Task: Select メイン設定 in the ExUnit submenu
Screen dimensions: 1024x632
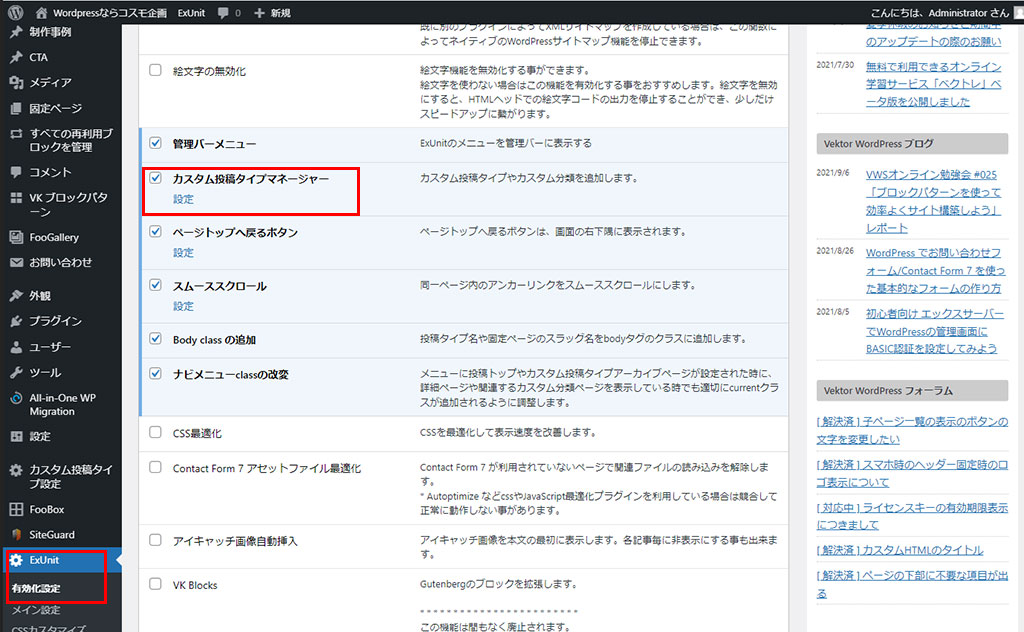Action: [x=36, y=610]
